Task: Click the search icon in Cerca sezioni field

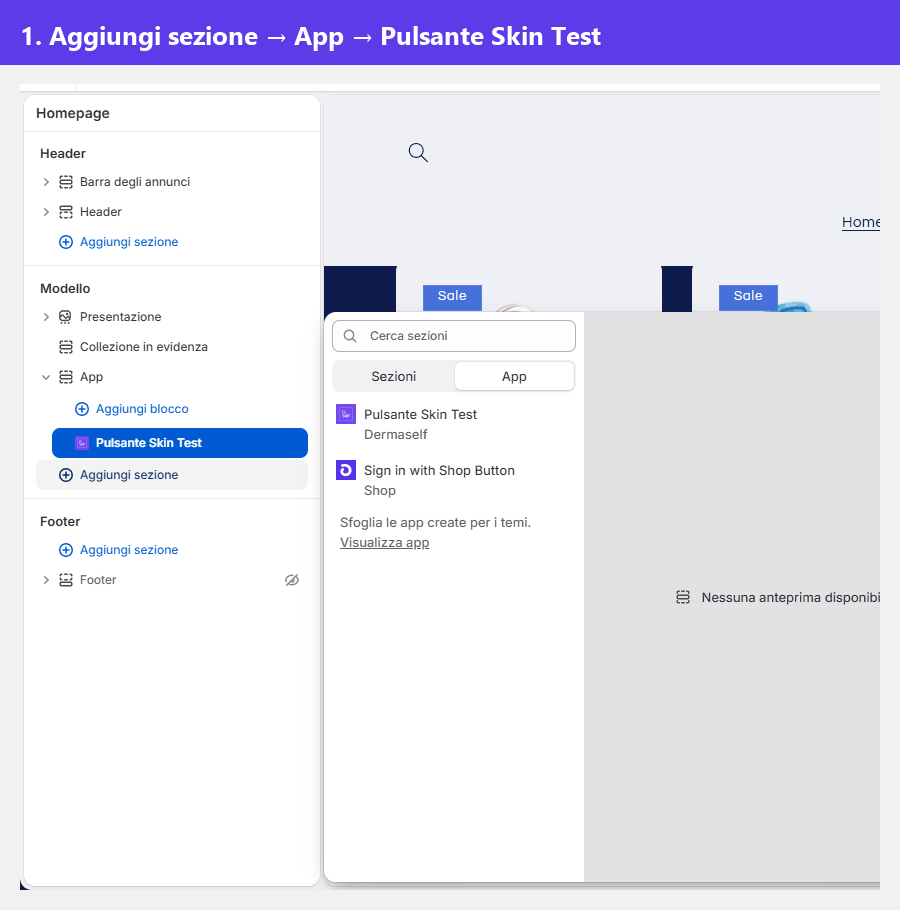Action: coord(350,336)
